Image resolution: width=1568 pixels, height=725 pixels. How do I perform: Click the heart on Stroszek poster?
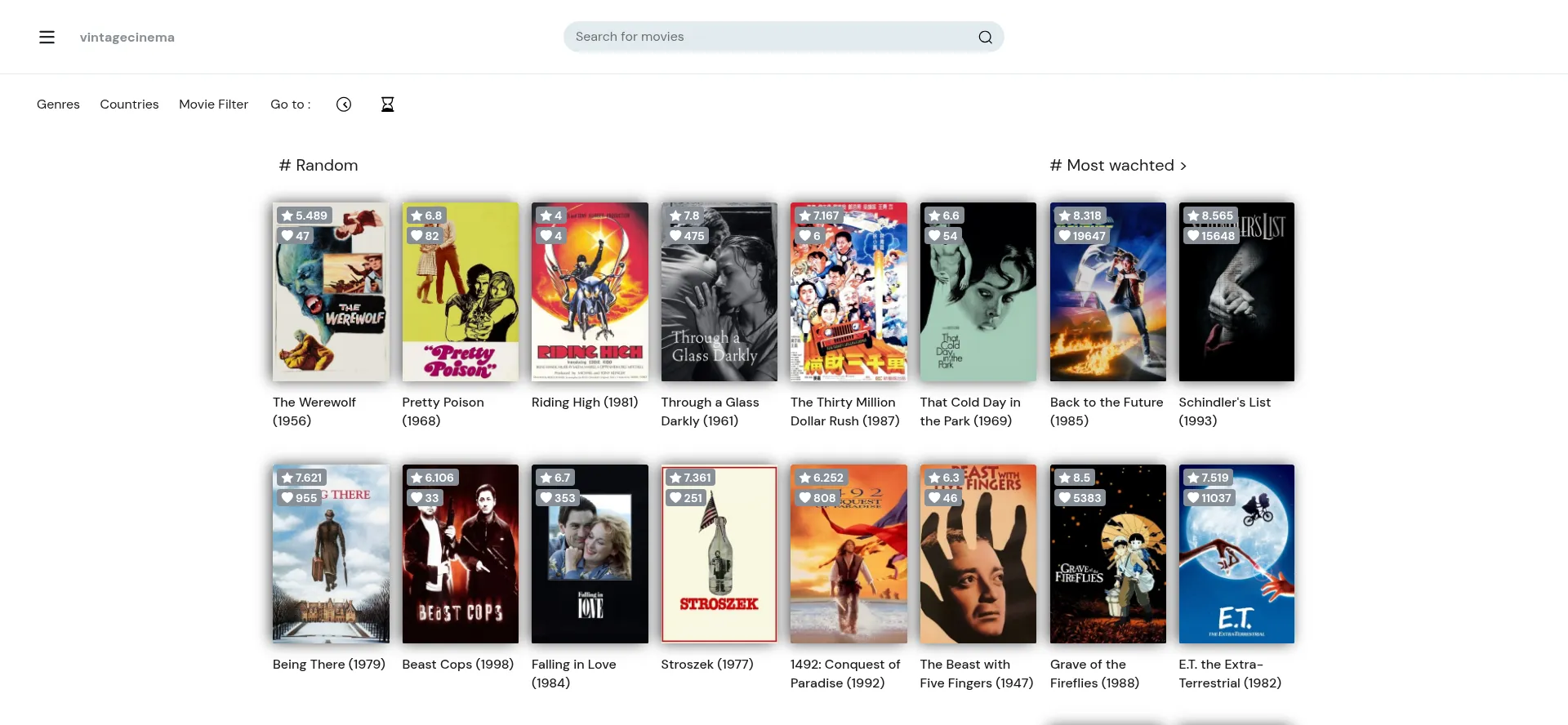pyautogui.click(x=675, y=498)
